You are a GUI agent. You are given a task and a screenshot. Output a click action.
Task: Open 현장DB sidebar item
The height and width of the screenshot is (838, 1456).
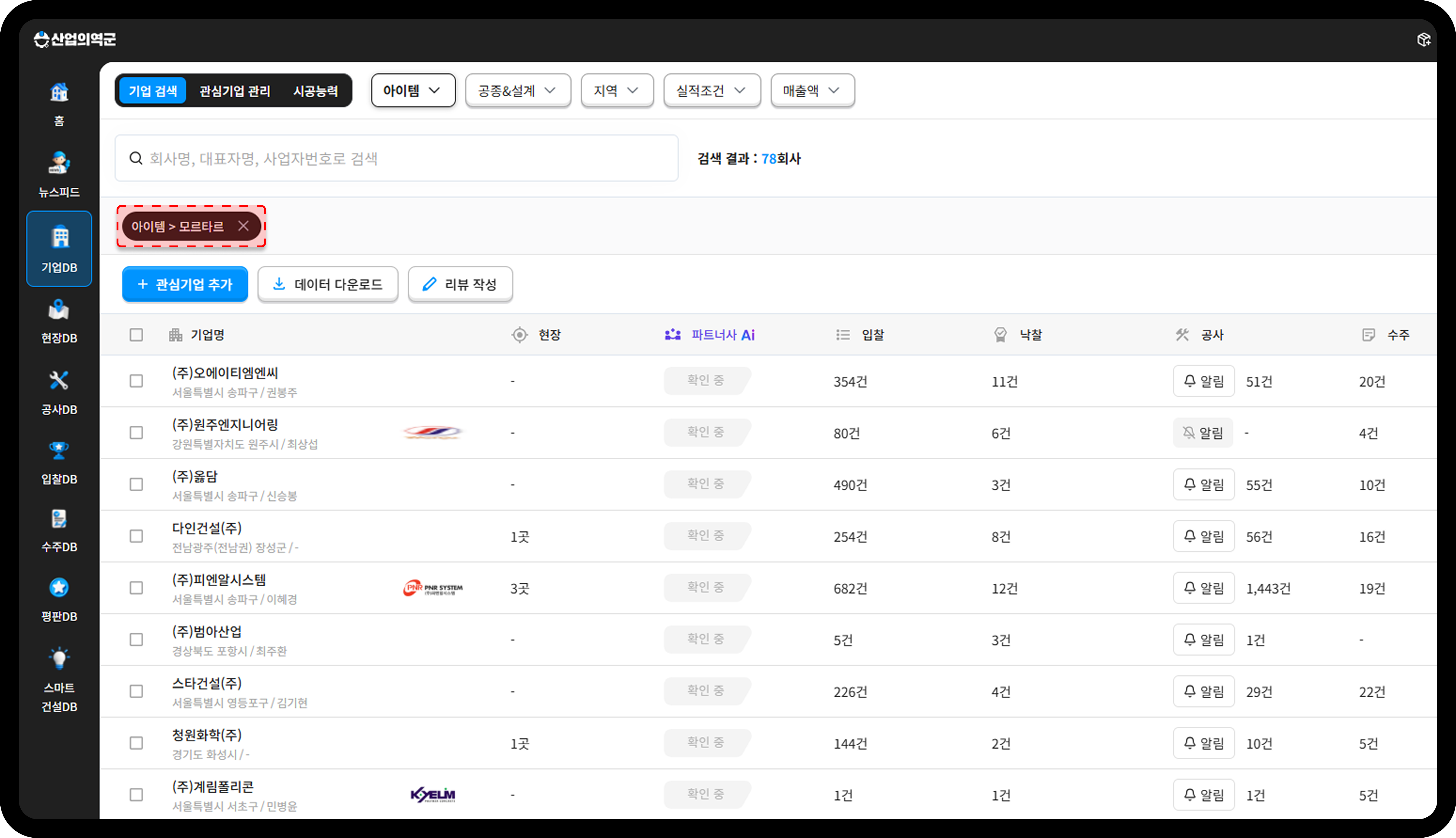[59, 321]
